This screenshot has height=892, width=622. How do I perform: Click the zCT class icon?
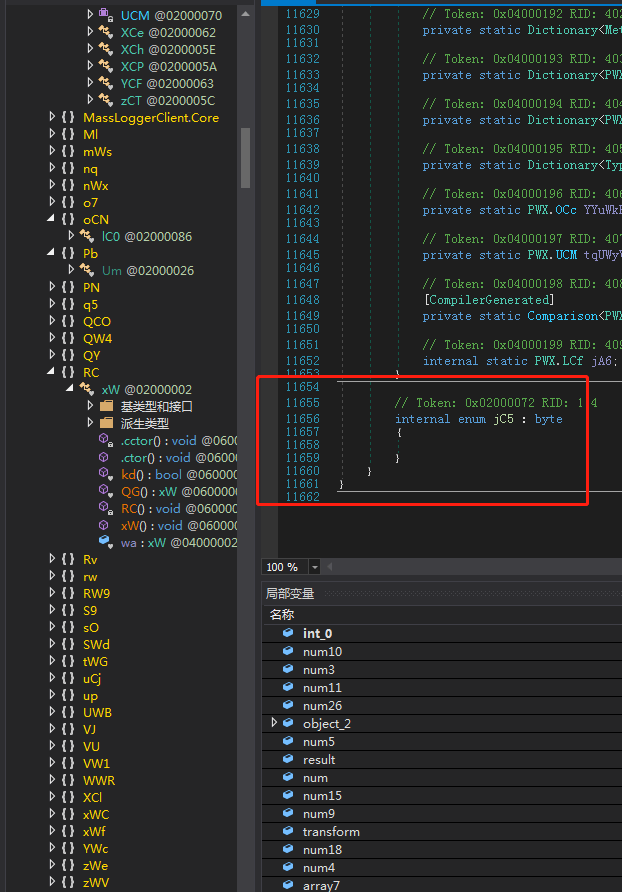pos(105,100)
